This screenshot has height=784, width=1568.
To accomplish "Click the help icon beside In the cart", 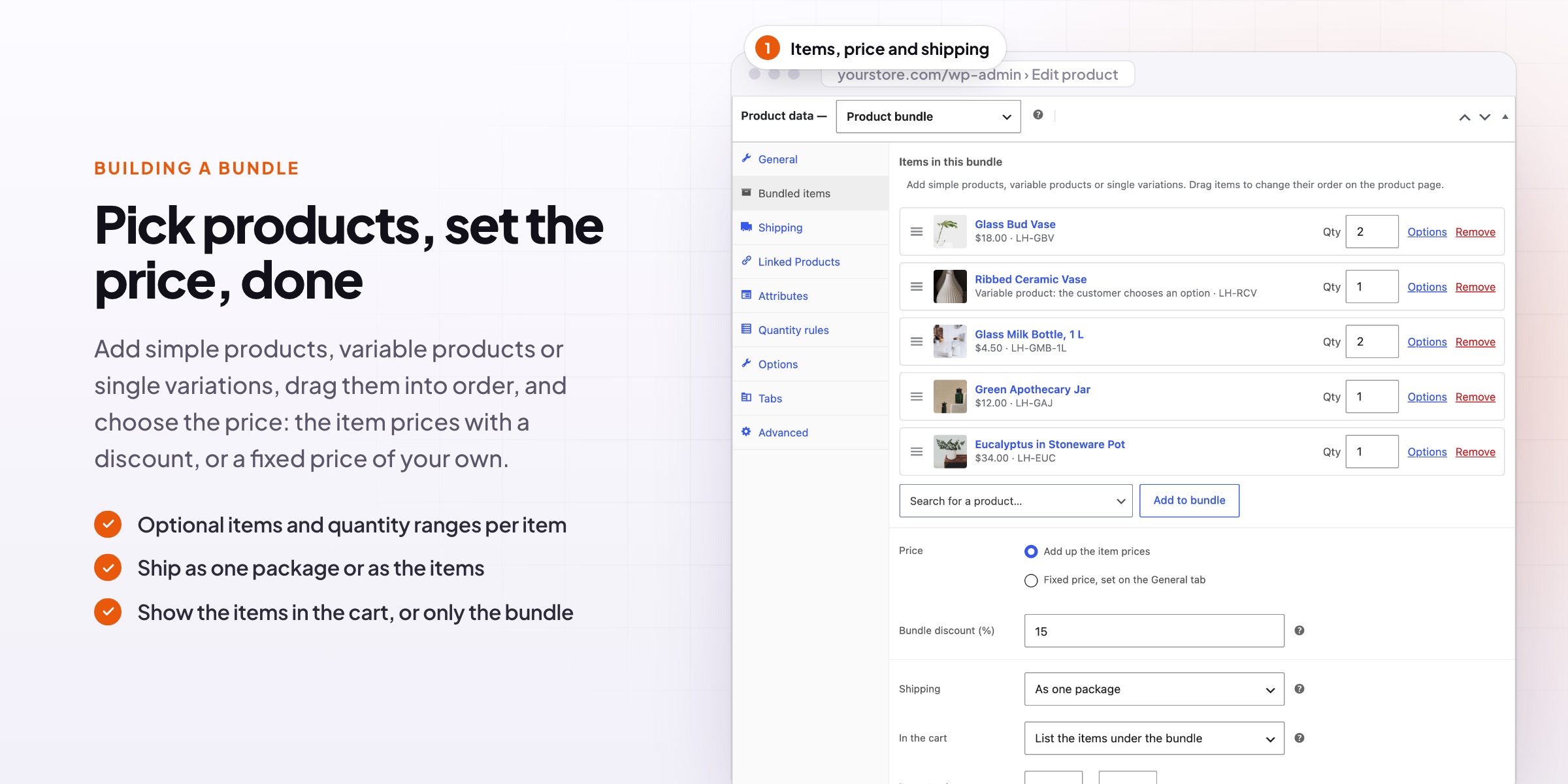I will (1299, 738).
